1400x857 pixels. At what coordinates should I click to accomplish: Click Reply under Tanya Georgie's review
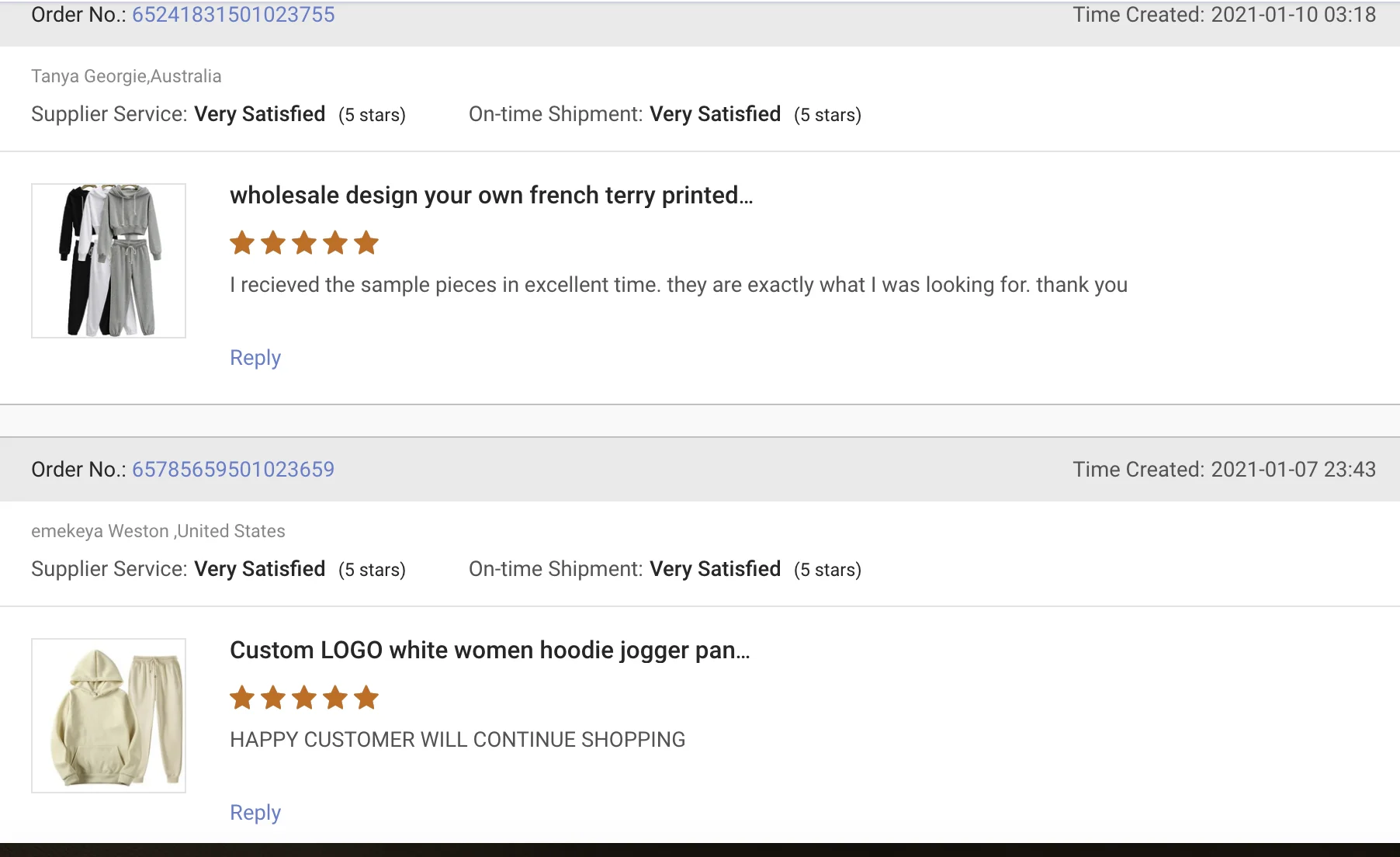click(255, 358)
